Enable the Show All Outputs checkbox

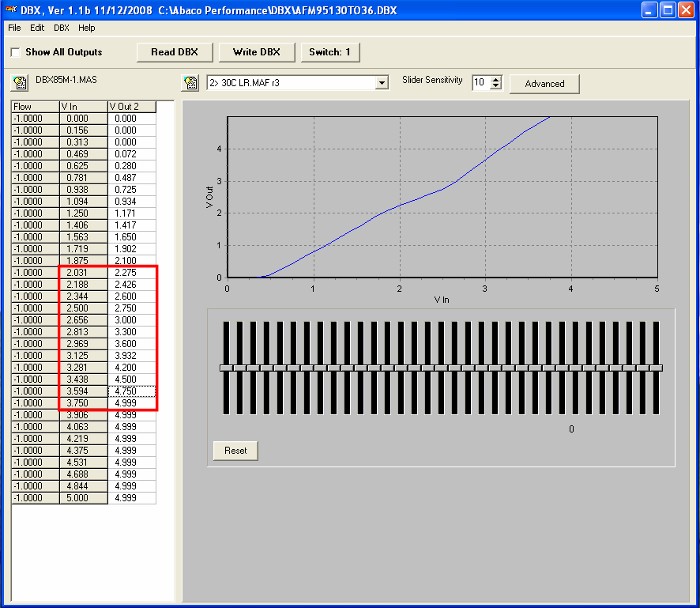[15, 52]
